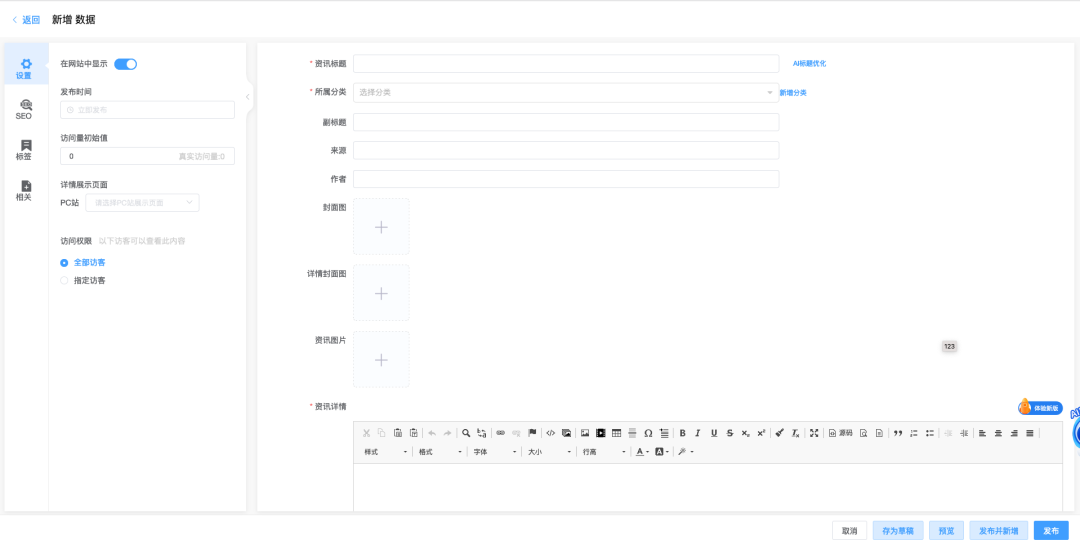Click the 发布时间 publish time field
This screenshot has width=1080, height=545.
click(x=147, y=110)
